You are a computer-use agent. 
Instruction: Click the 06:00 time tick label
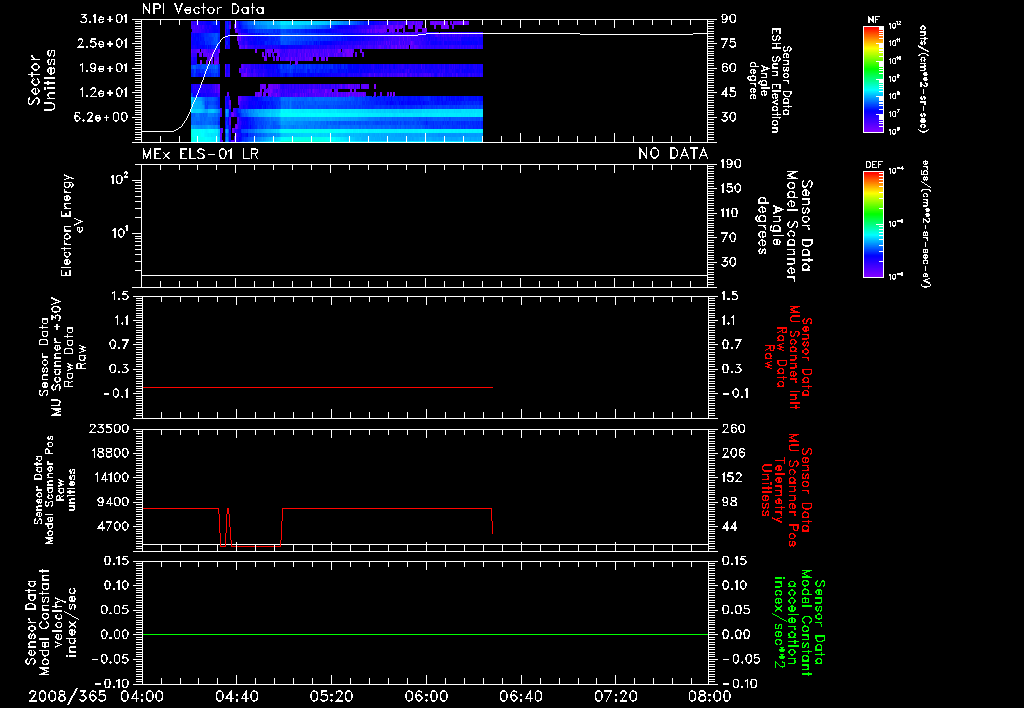click(x=426, y=696)
